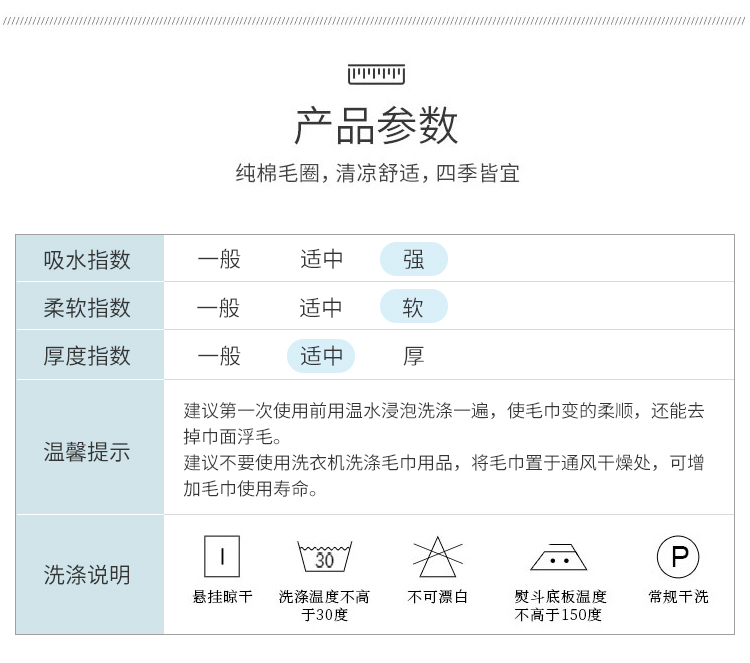
Task: Click the 柔软指数 row label
Action: click(88, 308)
